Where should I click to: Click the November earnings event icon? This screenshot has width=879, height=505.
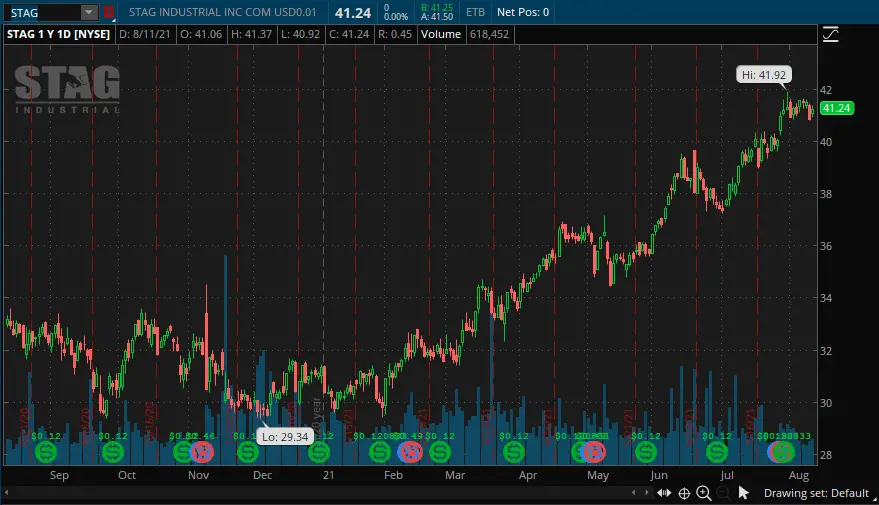tap(202, 452)
